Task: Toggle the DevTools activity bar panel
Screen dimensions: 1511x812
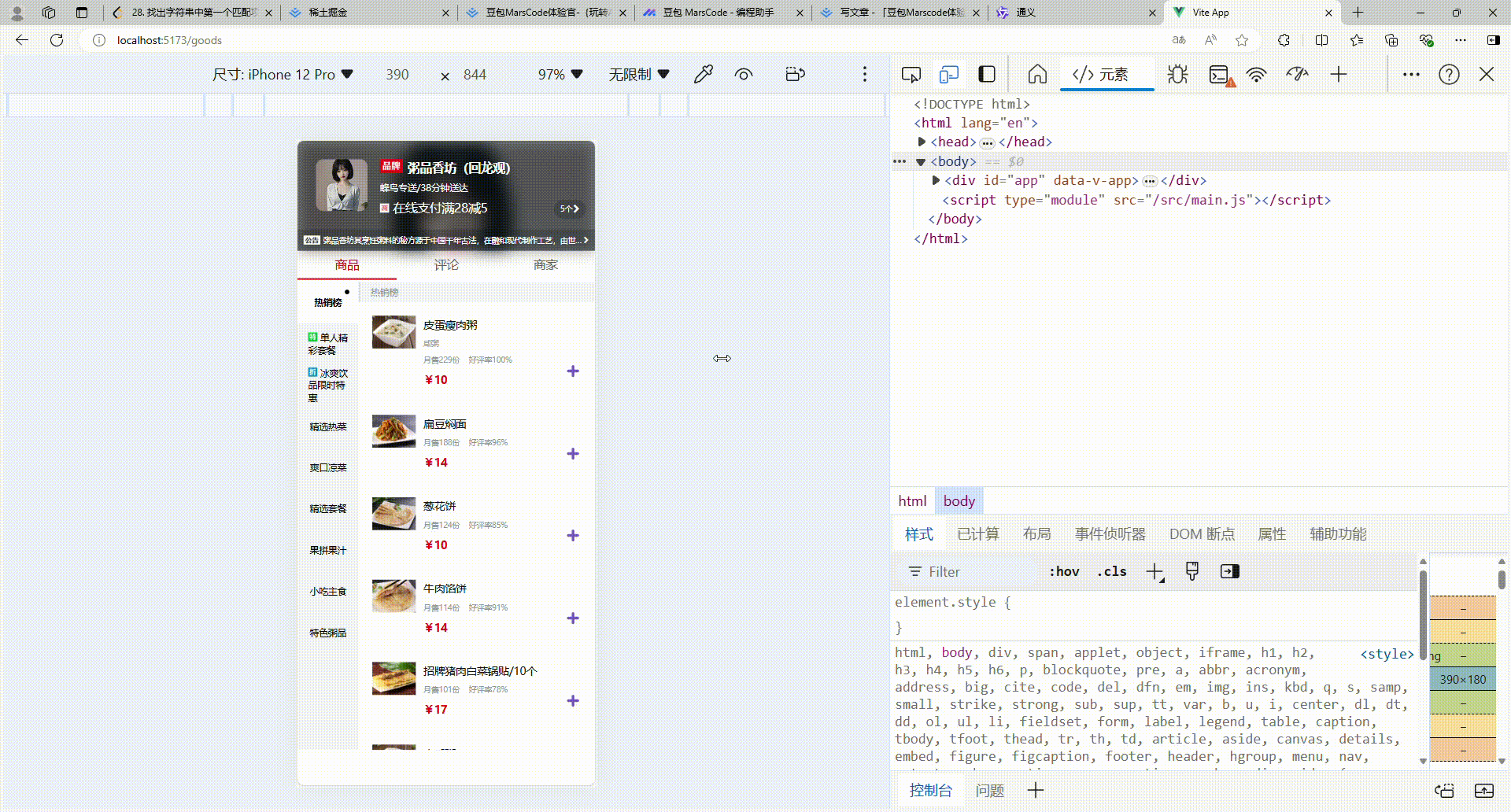Action: pyautogui.click(x=986, y=74)
